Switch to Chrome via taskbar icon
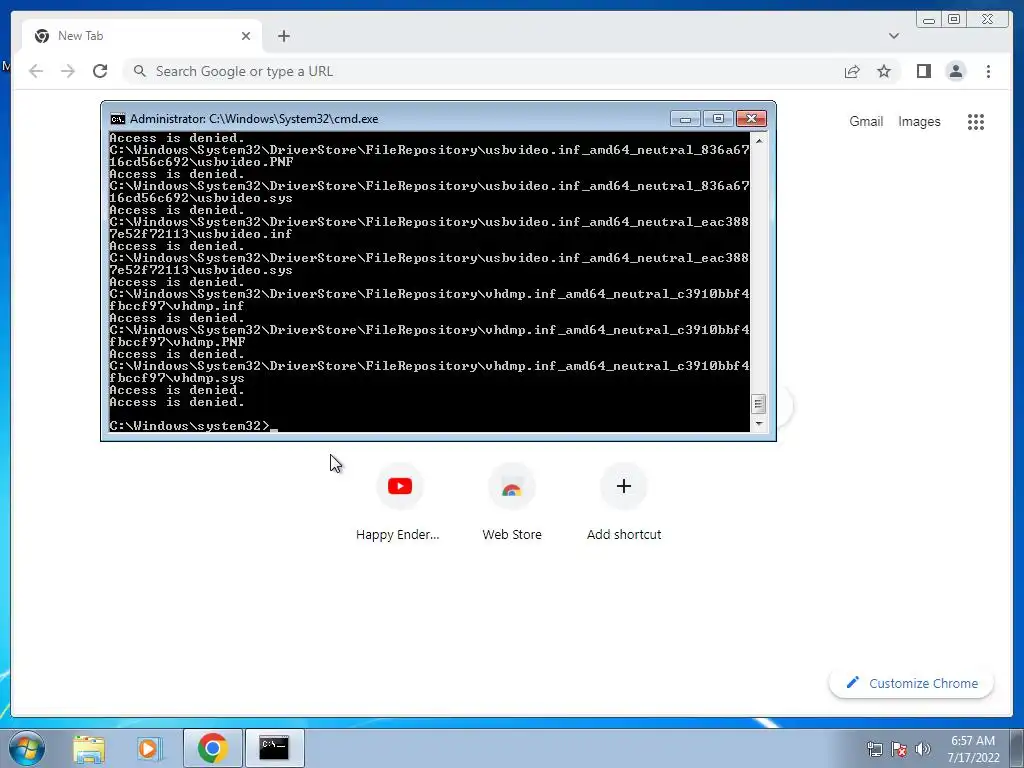The height and width of the screenshot is (768, 1024). [212, 748]
